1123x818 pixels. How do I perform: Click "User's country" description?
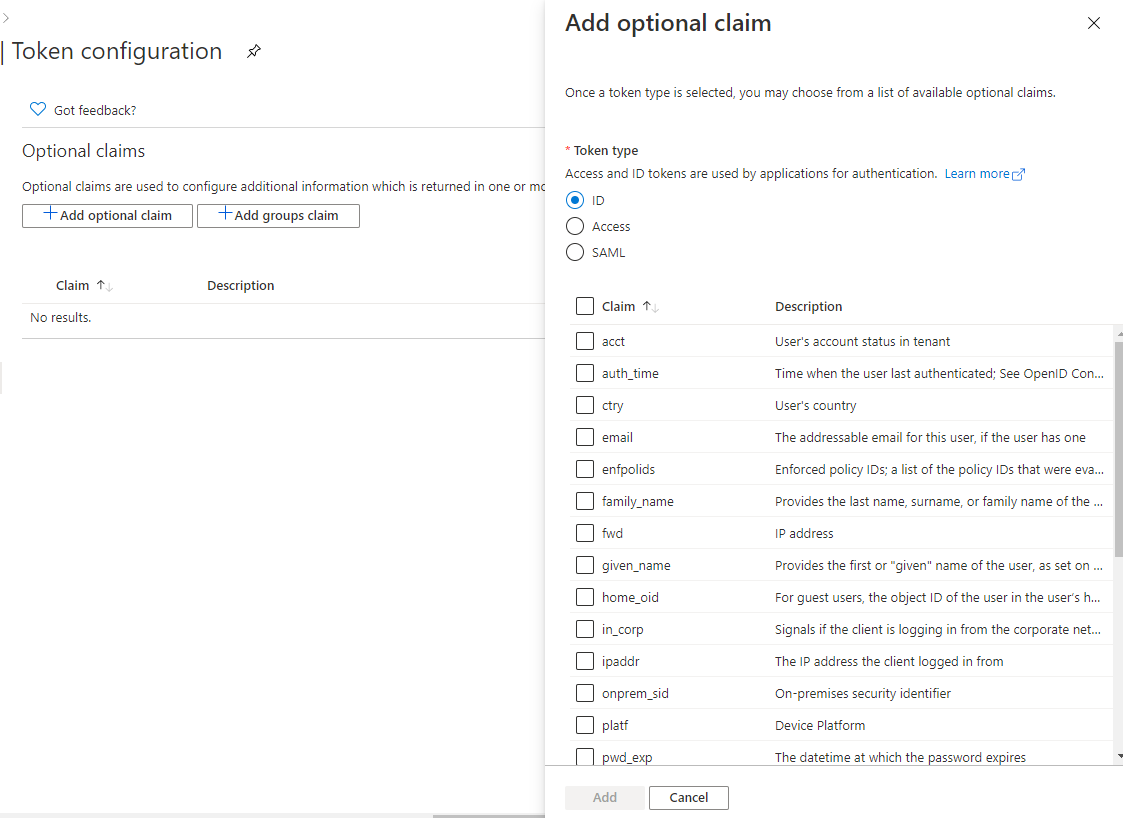(816, 405)
